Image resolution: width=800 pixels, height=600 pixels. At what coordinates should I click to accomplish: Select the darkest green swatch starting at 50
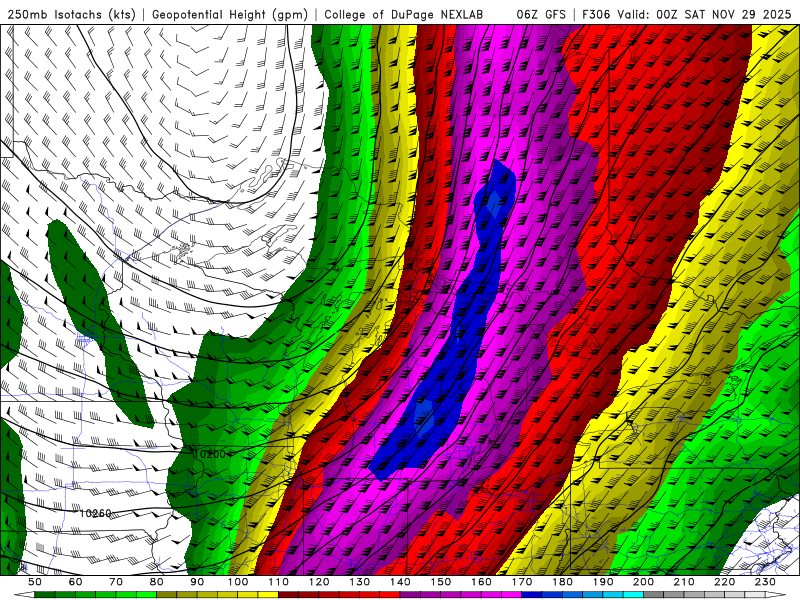click(45, 595)
